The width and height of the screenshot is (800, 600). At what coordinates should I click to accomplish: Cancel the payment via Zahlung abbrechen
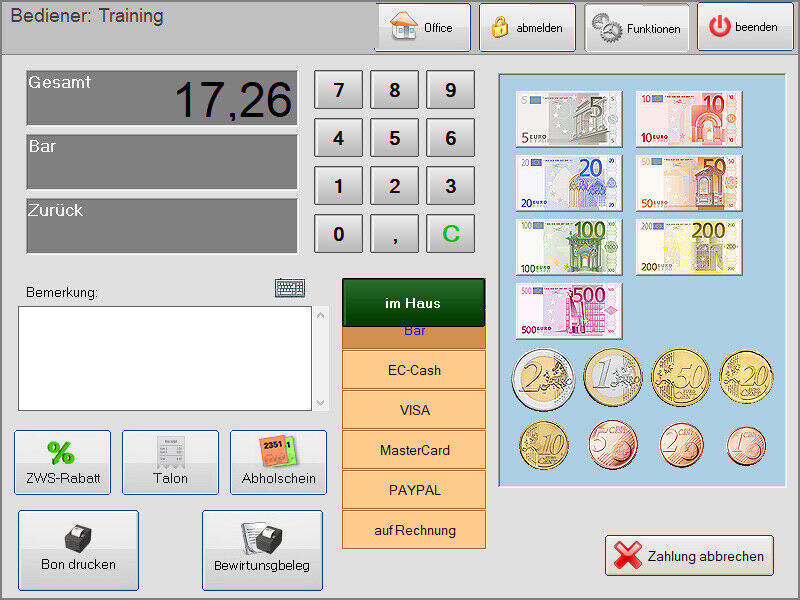(x=688, y=555)
